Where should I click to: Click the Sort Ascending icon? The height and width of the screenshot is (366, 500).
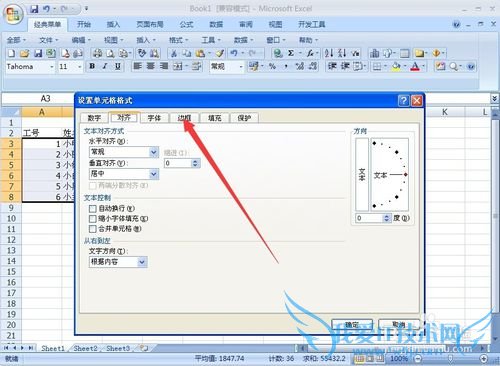point(329,53)
